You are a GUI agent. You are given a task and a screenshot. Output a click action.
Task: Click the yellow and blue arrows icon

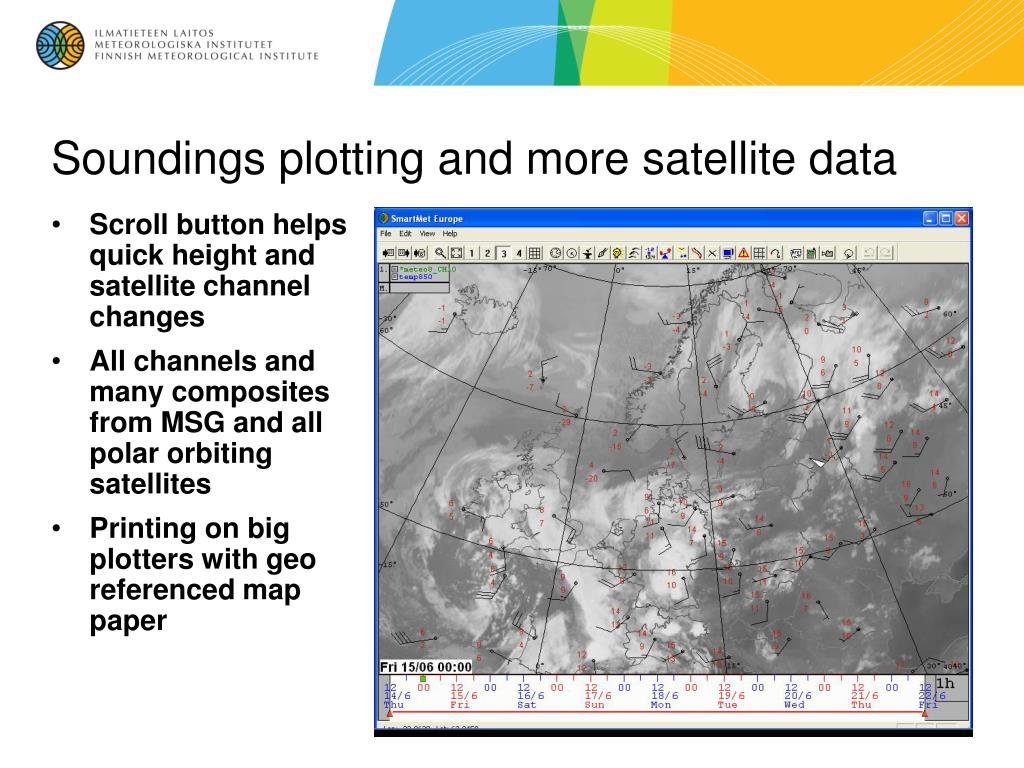682,253
